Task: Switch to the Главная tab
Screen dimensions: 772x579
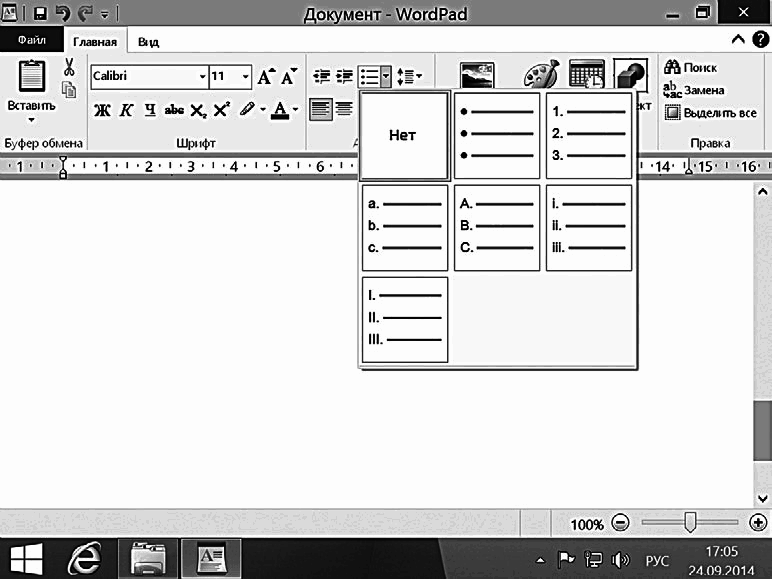Action: [x=95, y=42]
